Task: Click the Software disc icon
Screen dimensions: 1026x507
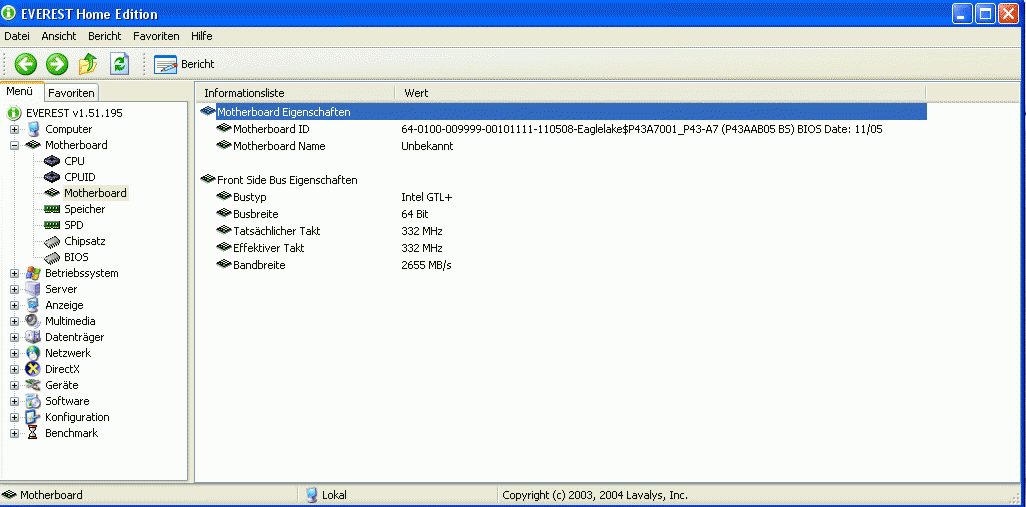Action: pyautogui.click(x=33, y=402)
